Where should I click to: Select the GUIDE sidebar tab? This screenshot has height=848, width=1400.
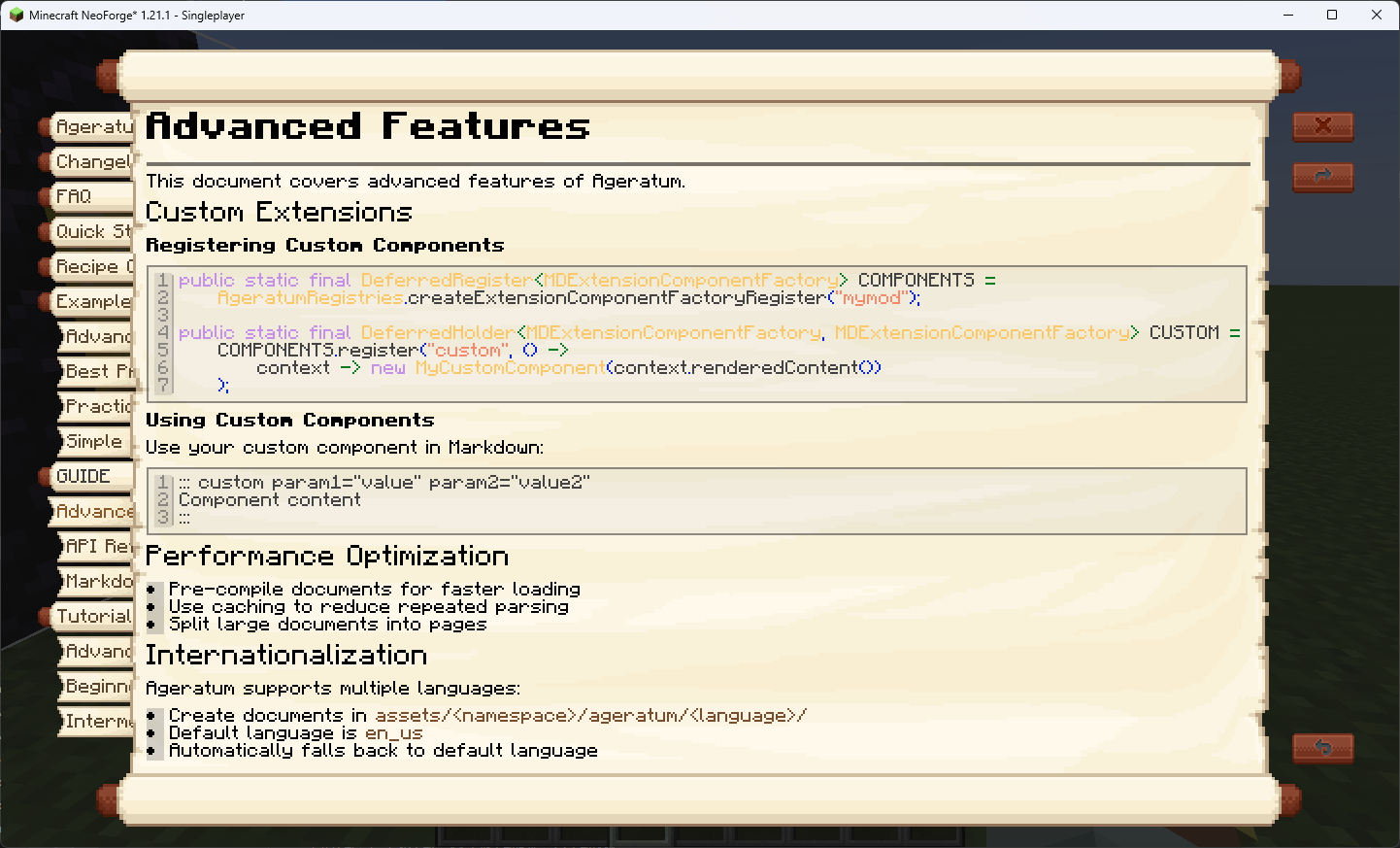[x=87, y=477]
